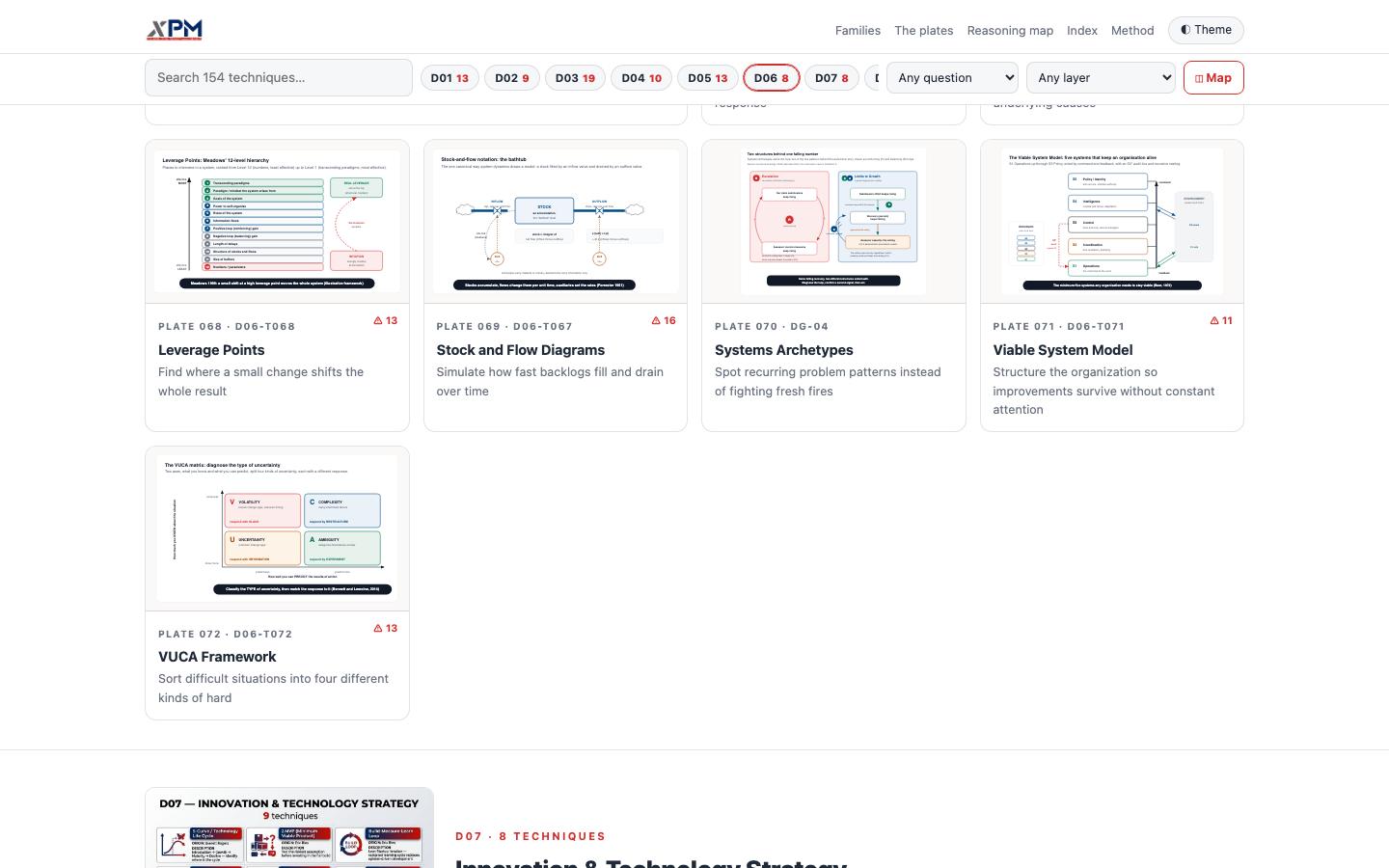Go to the Method page link
The image size is (1389, 868).
[1132, 31]
